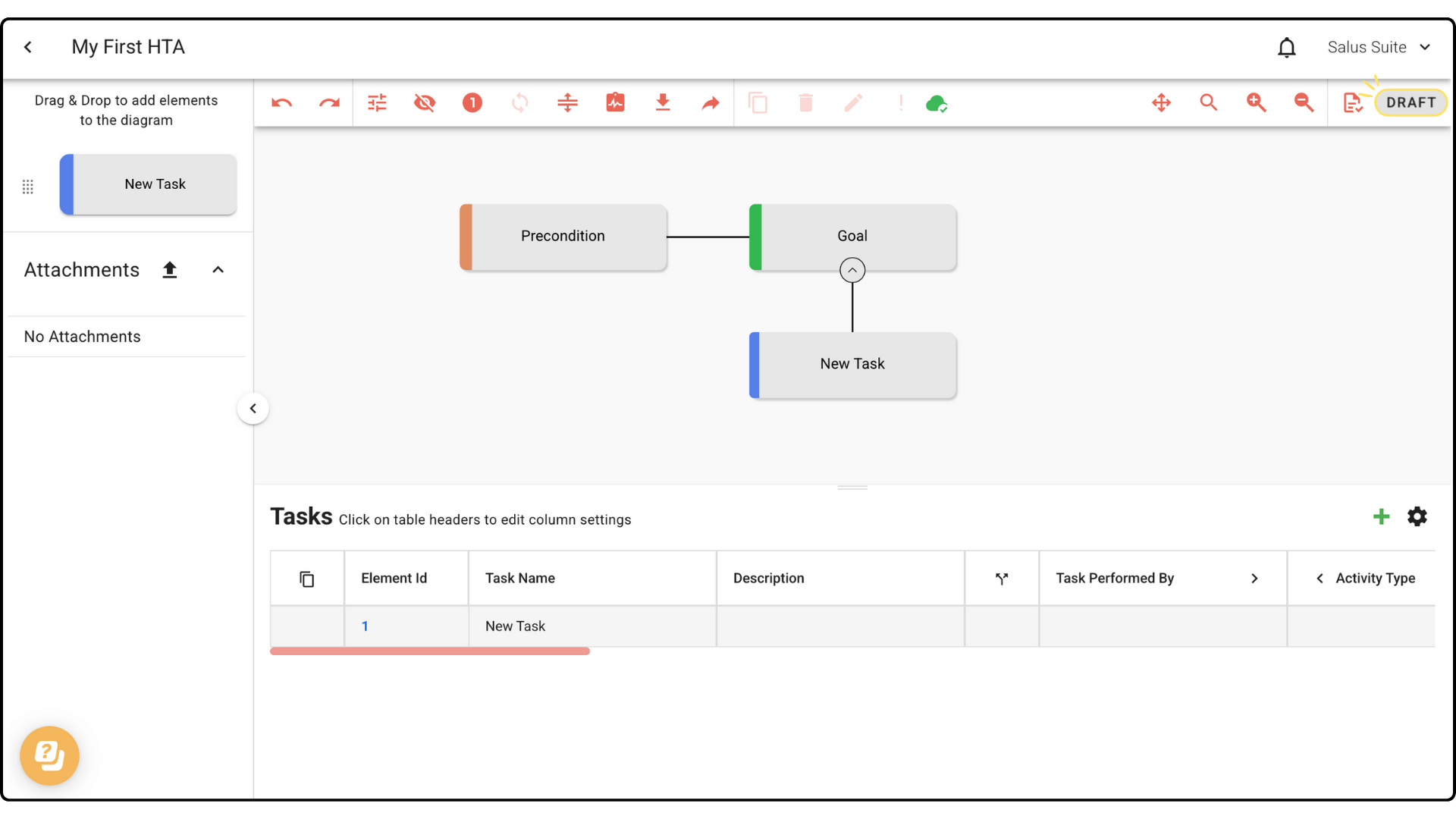Open element id 1 link
Viewport: 1456px width, 819px height.
point(365,626)
